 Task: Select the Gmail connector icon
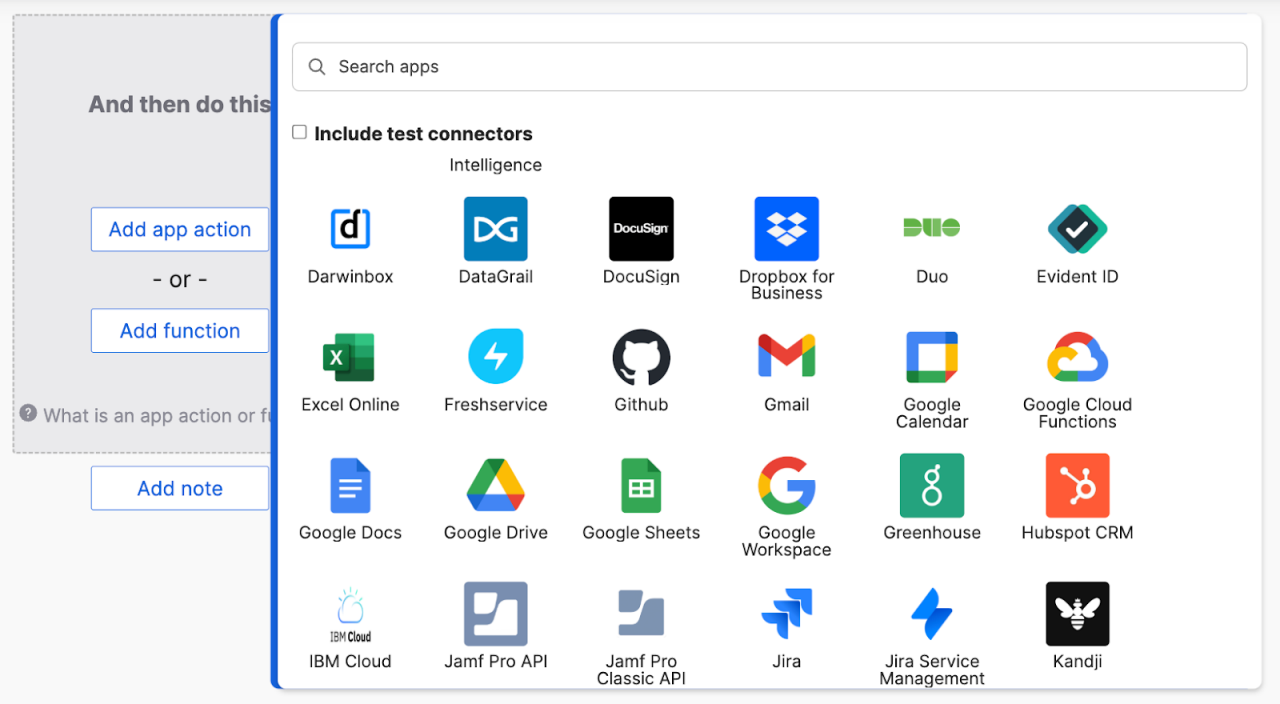(x=786, y=356)
